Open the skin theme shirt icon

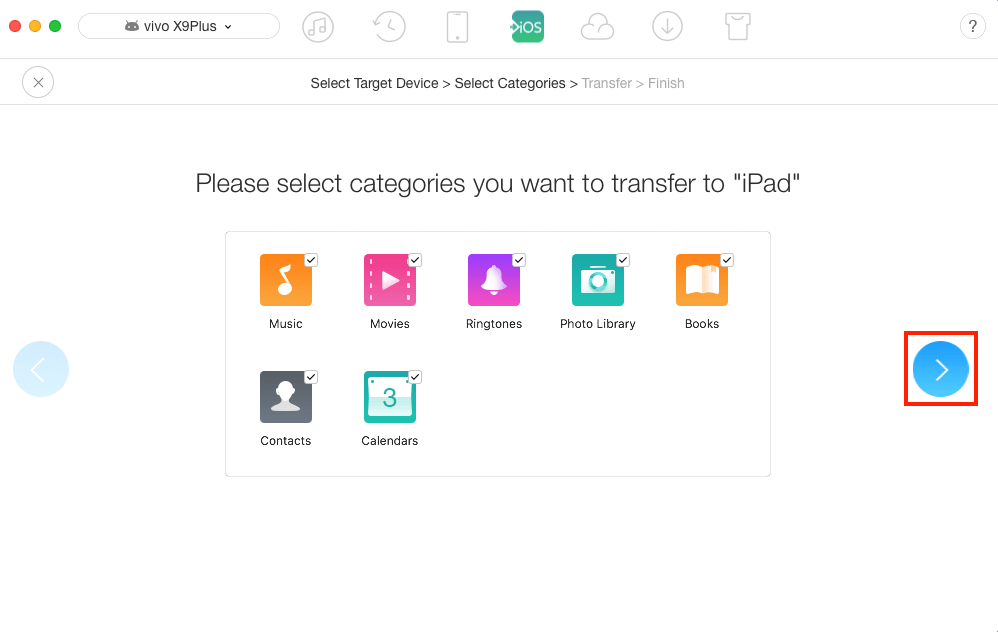point(738,27)
